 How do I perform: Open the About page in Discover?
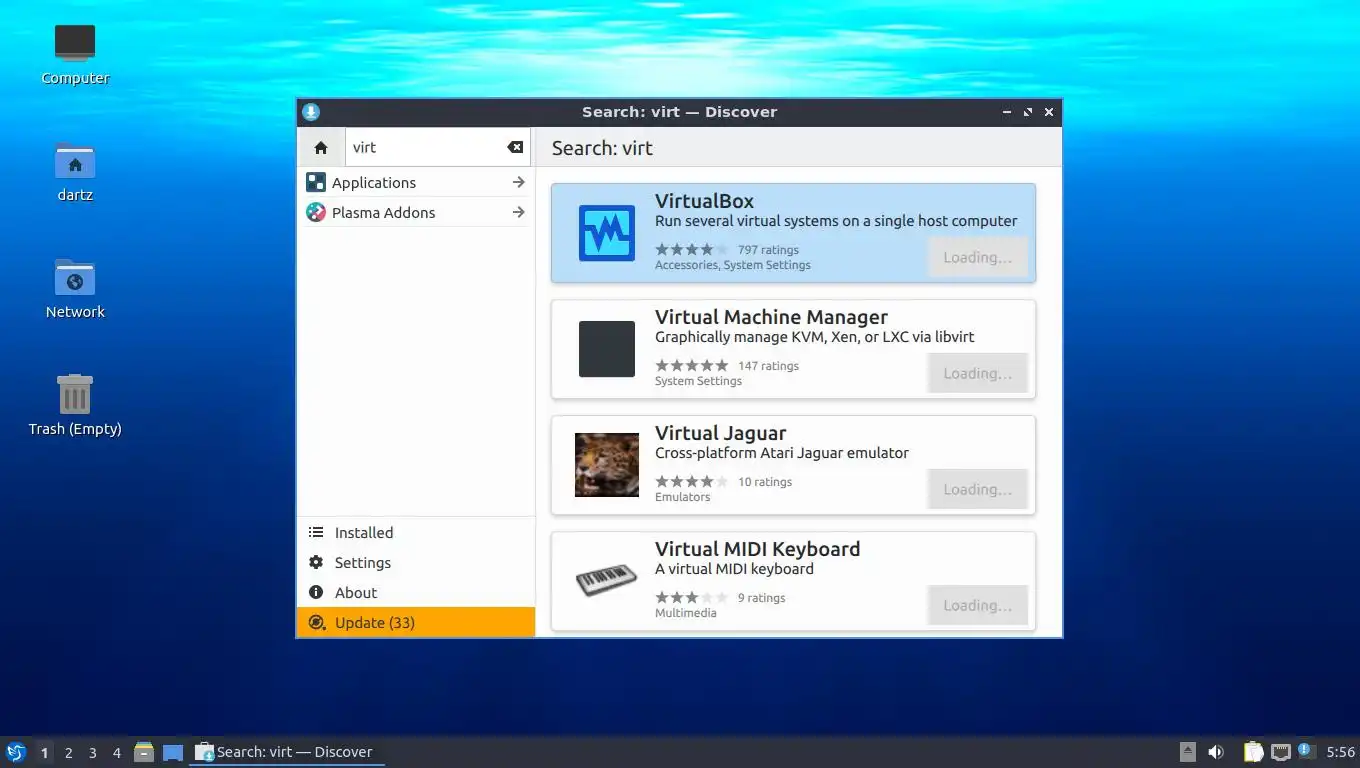tap(416, 592)
